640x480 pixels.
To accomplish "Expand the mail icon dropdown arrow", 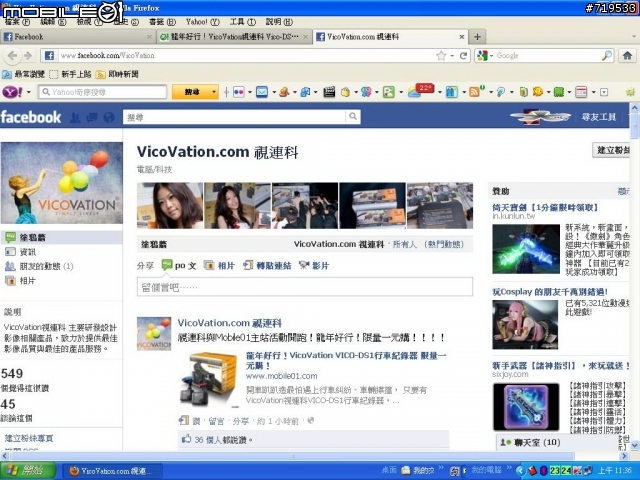I will tap(274, 92).
